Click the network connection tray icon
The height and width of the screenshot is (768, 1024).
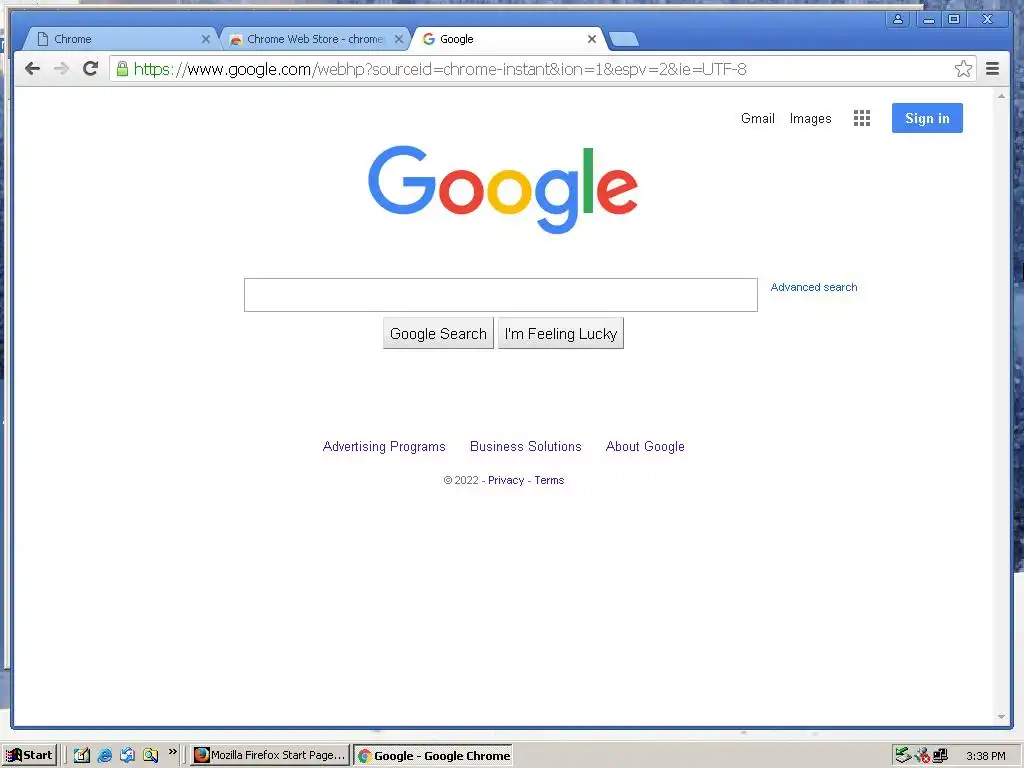point(940,756)
